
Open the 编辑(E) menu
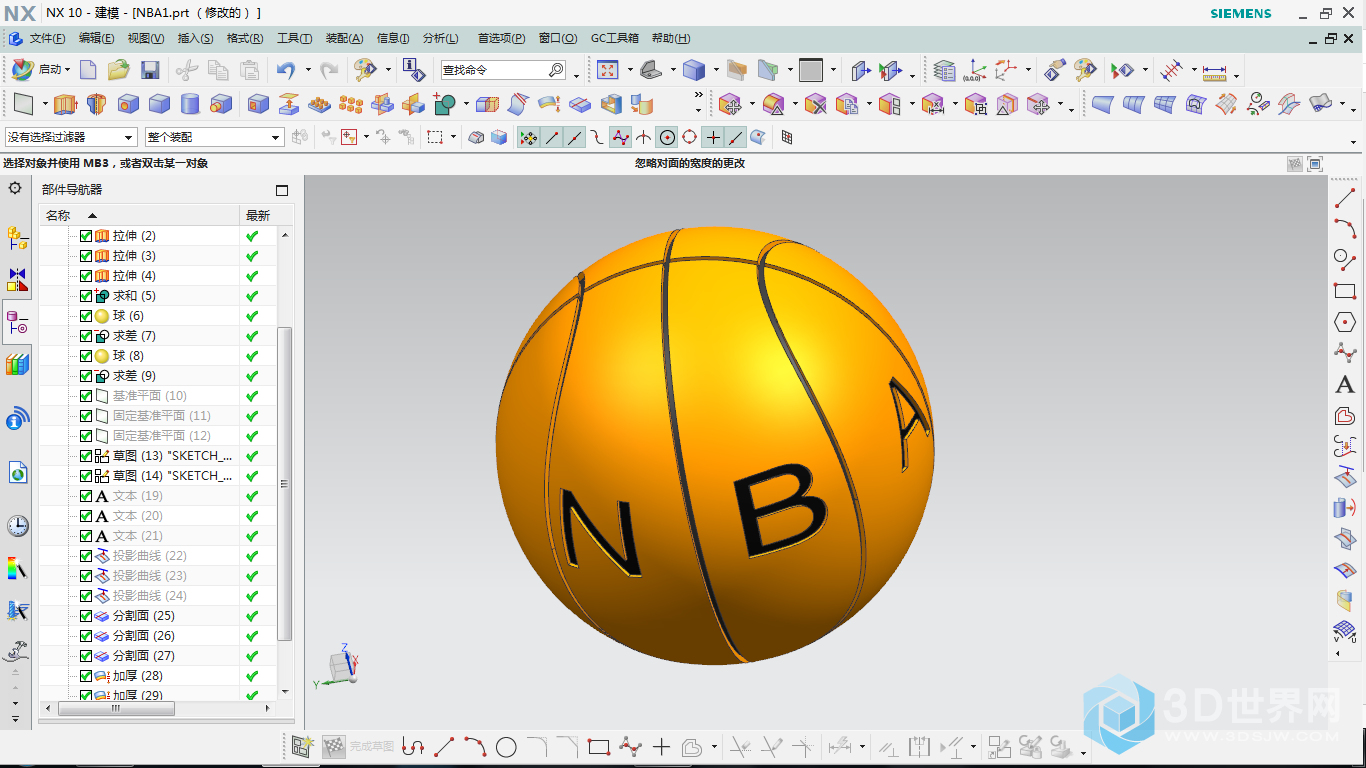[x=96, y=38]
